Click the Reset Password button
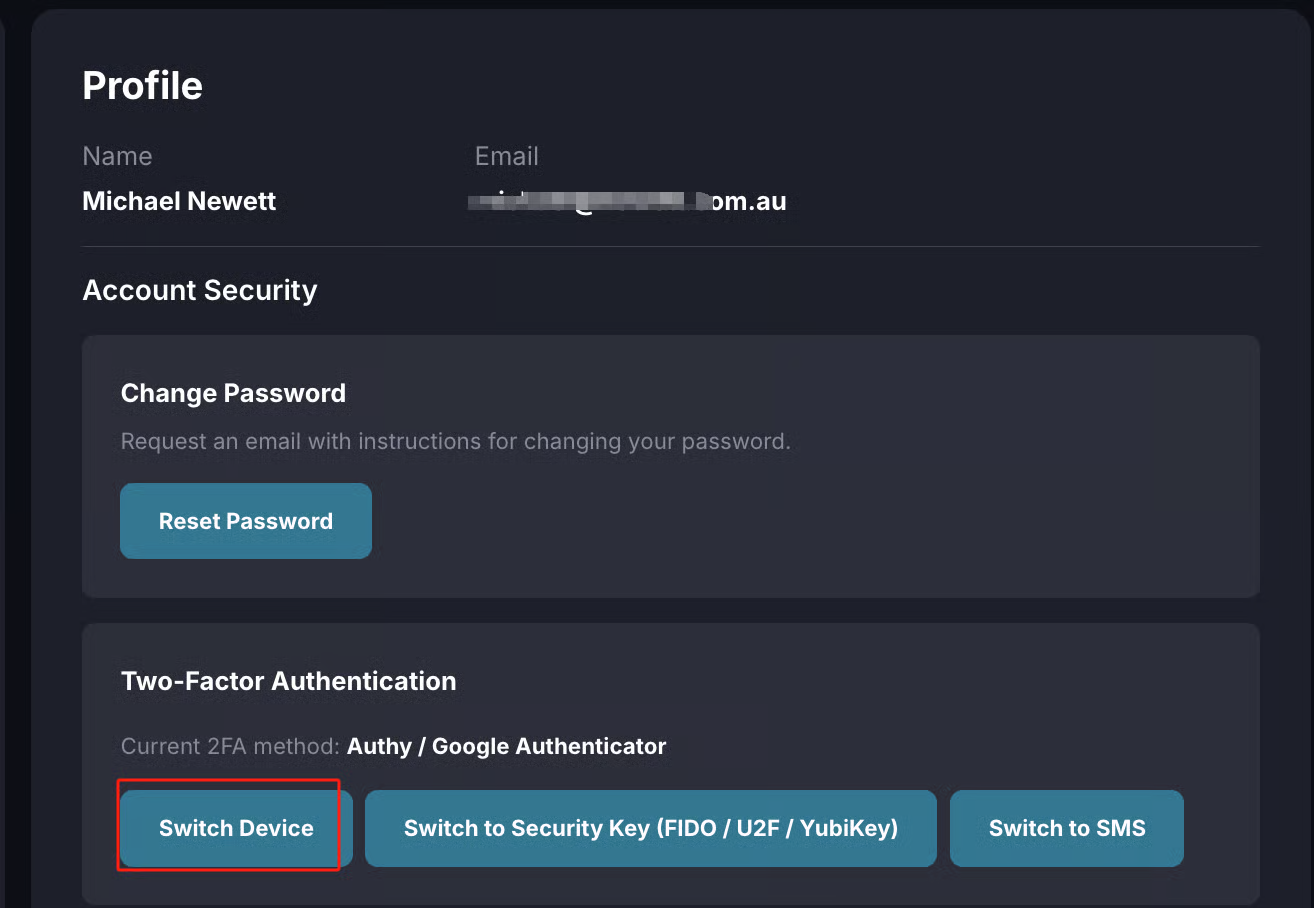This screenshot has height=908, width=1314. pos(246,521)
